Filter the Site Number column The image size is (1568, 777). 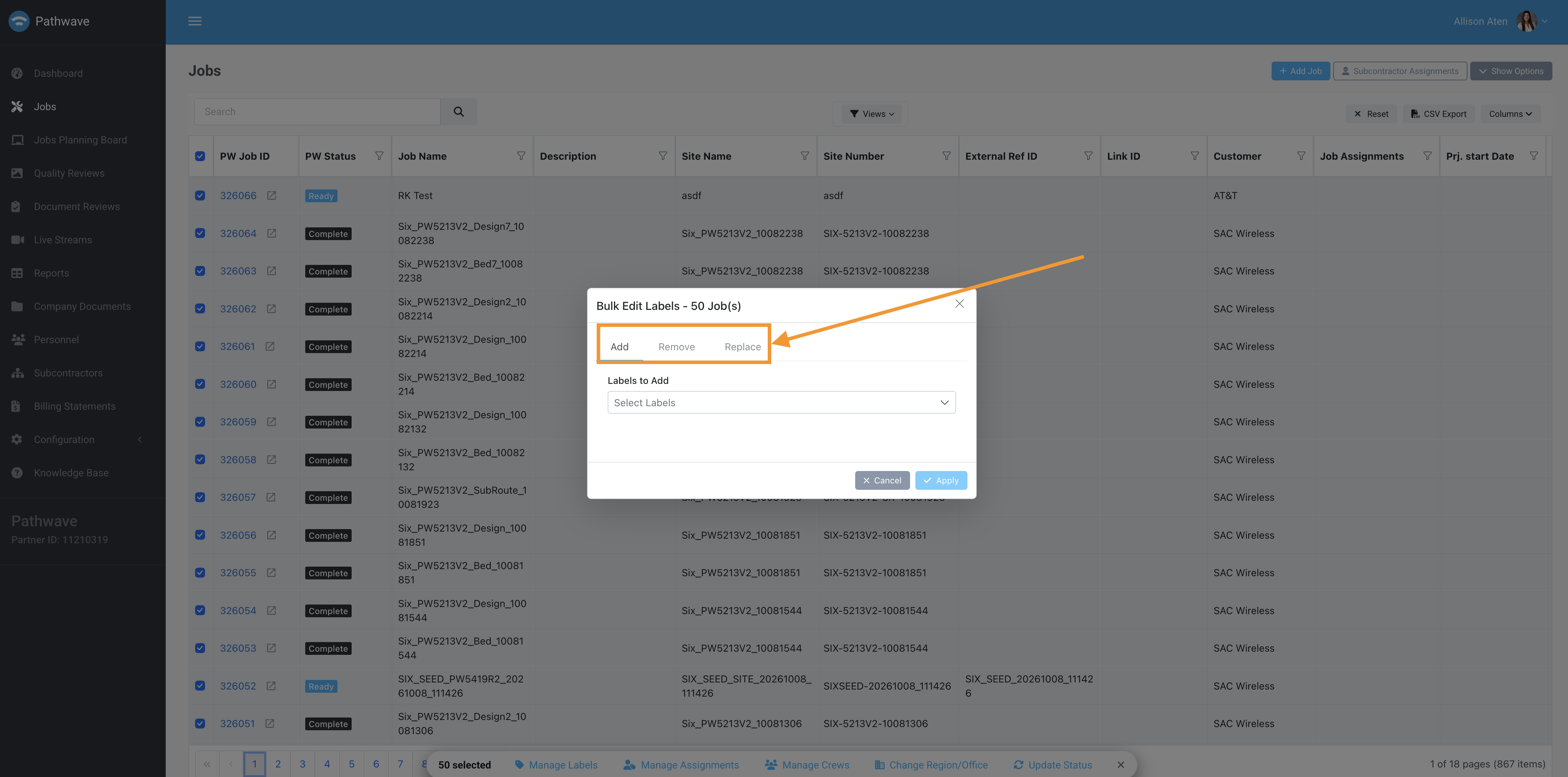[947, 156]
